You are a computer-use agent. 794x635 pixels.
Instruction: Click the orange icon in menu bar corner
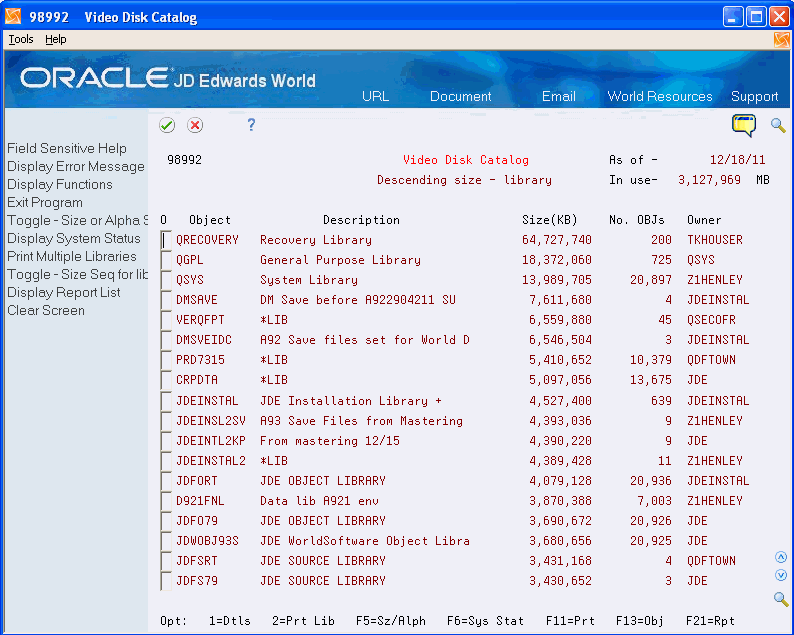tap(781, 39)
